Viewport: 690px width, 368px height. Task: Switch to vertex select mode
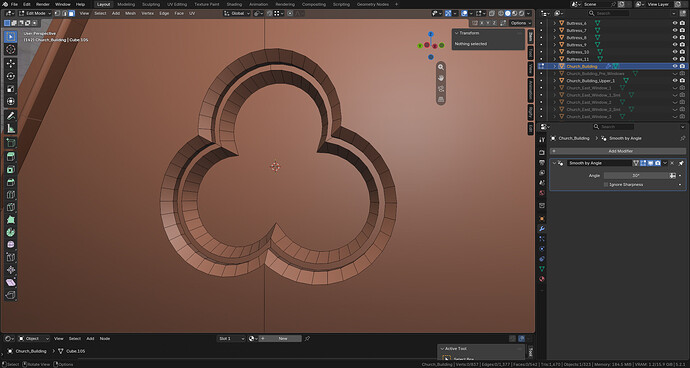tap(57, 13)
